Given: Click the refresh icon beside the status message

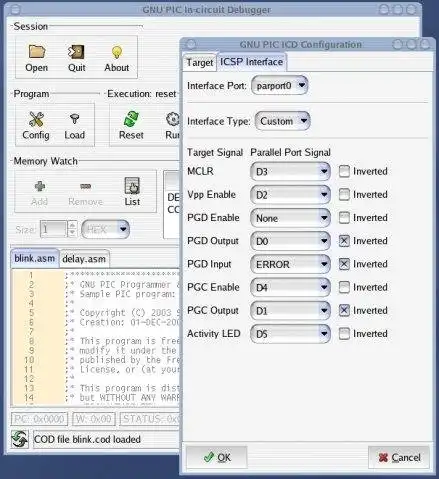Looking at the screenshot, I should (x=19, y=439).
